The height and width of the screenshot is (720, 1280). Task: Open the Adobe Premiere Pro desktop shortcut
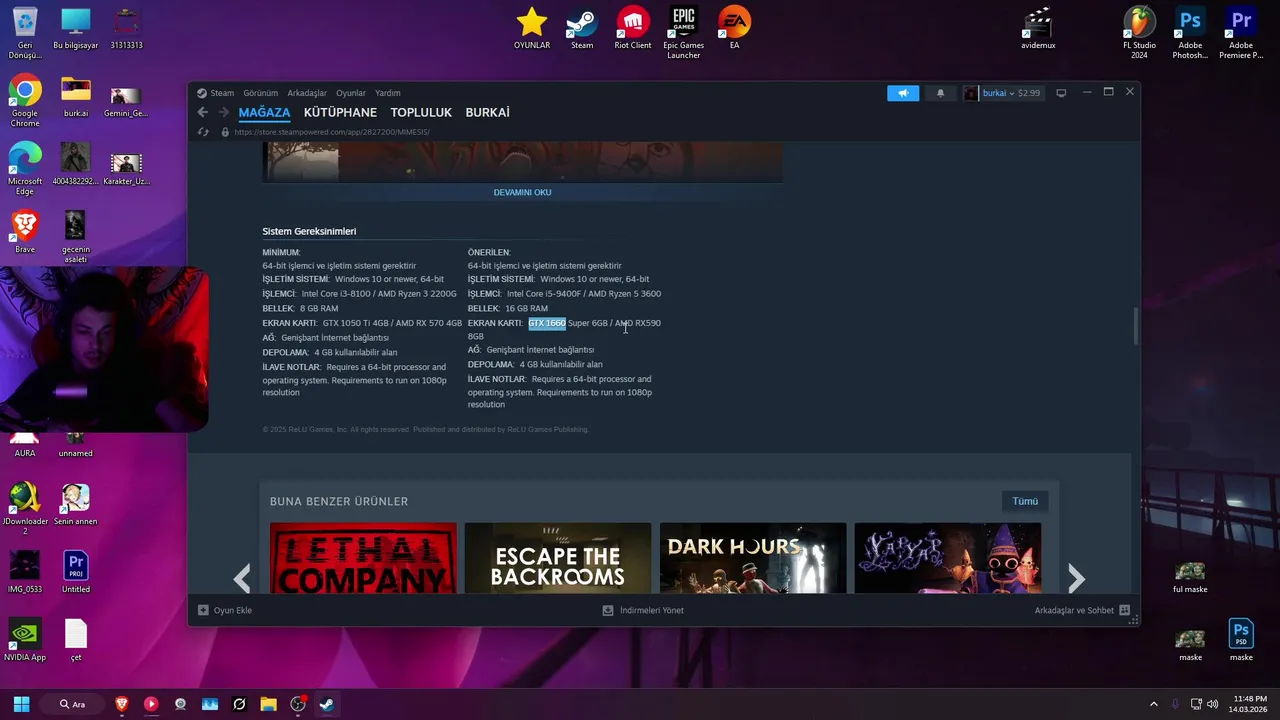[x=1241, y=33]
